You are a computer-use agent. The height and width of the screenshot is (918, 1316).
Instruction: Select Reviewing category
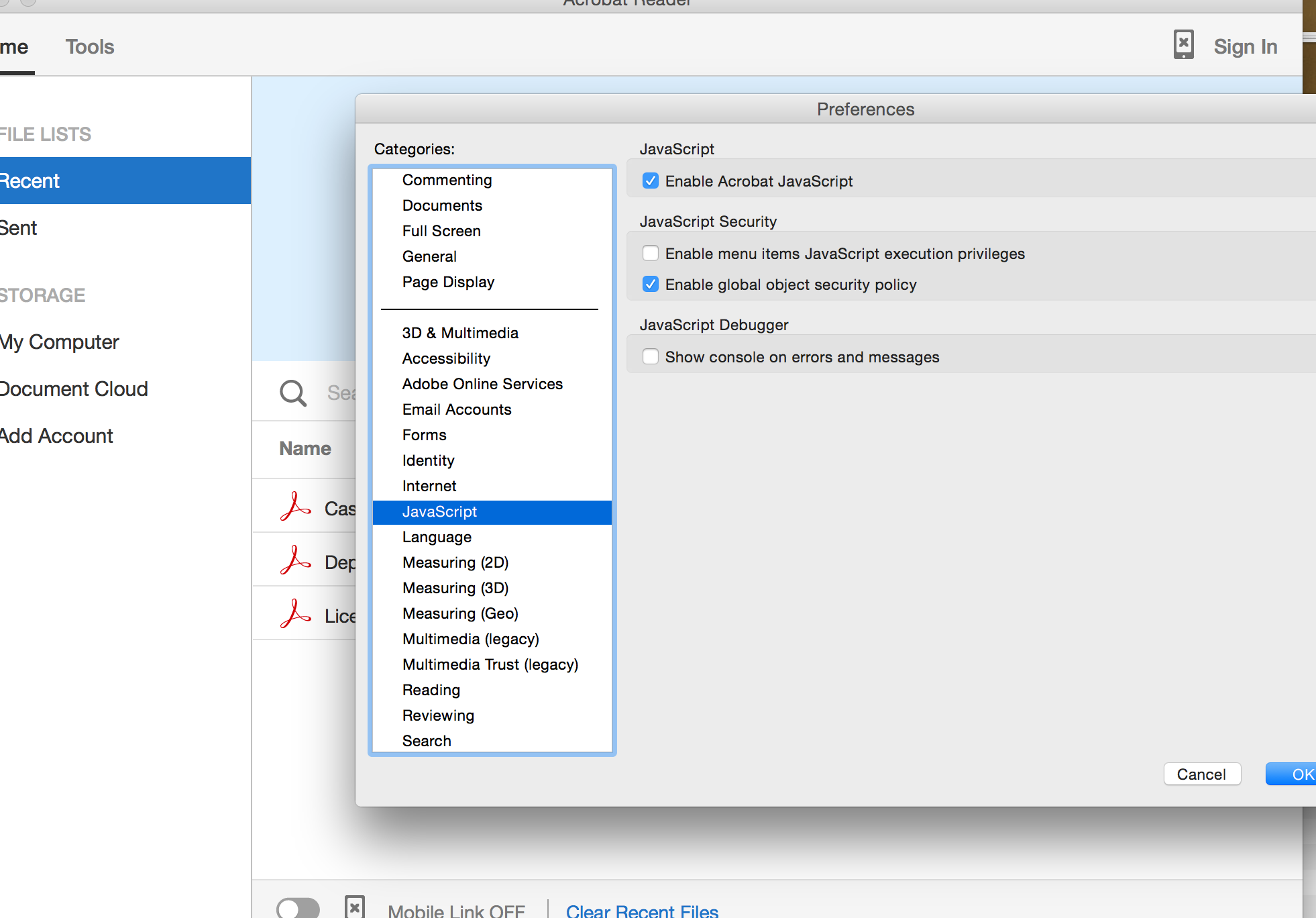click(x=492, y=715)
